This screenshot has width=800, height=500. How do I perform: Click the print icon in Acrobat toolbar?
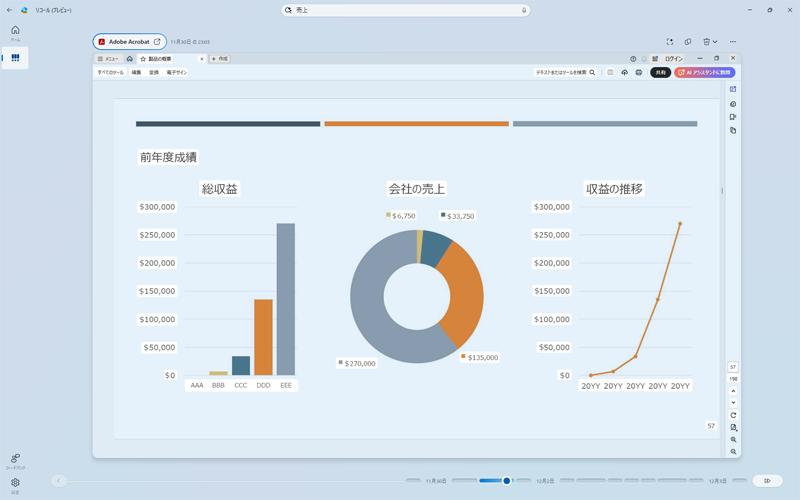[638, 73]
